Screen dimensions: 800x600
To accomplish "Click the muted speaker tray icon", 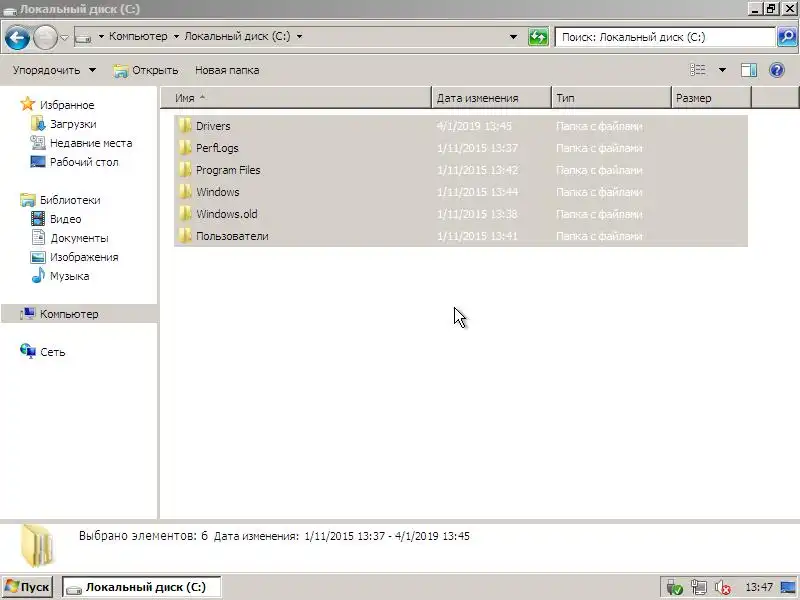I will tap(722, 588).
